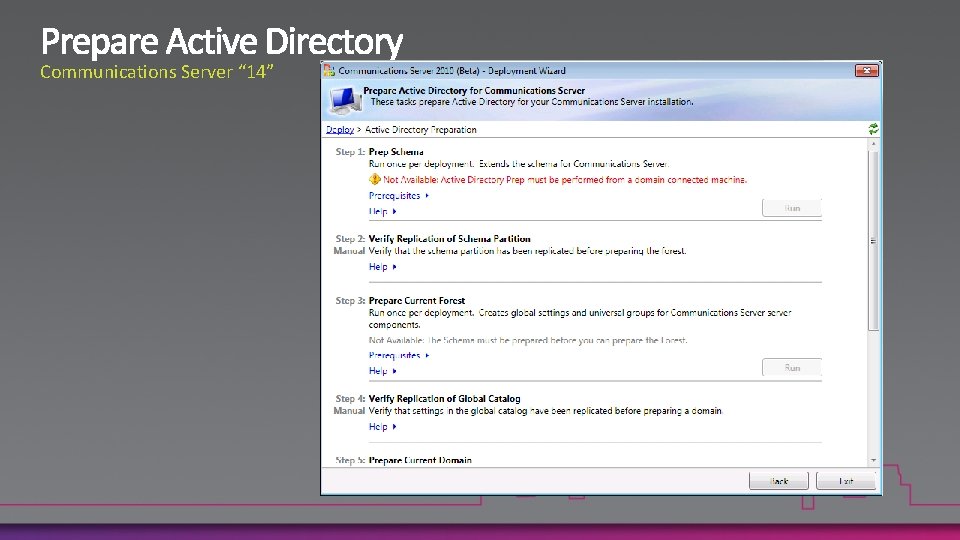This screenshot has height=540, width=960.
Task: Click the Prepare Current Forest title
Action: [417, 301]
